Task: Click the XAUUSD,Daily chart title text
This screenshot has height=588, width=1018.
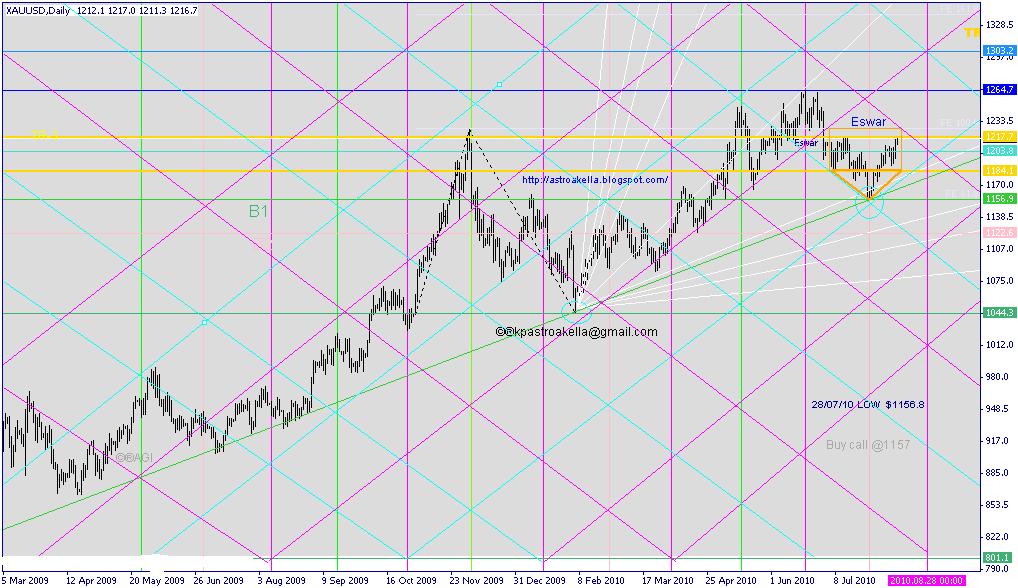Action: 36,10
